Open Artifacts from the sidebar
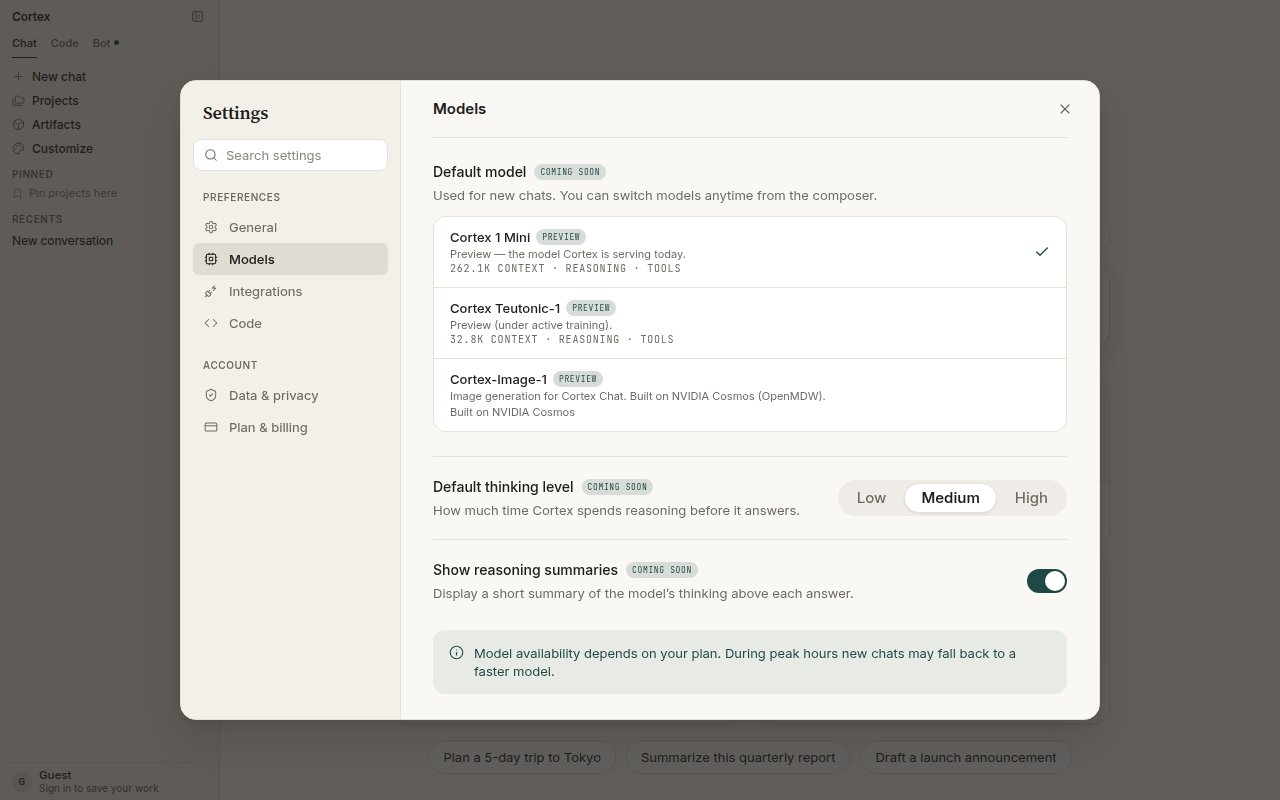1280x800 pixels. tap(108, 124)
